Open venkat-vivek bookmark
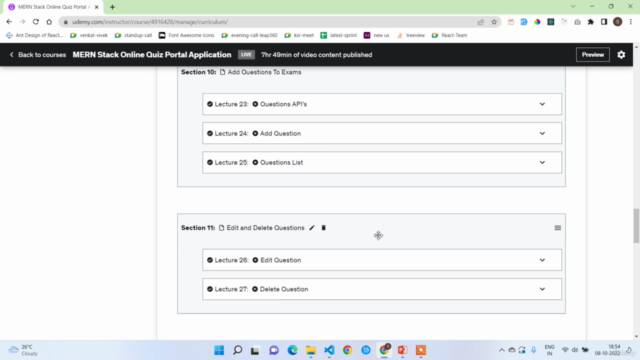The height and width of the screenshot is (360, 640). (89, 36)
